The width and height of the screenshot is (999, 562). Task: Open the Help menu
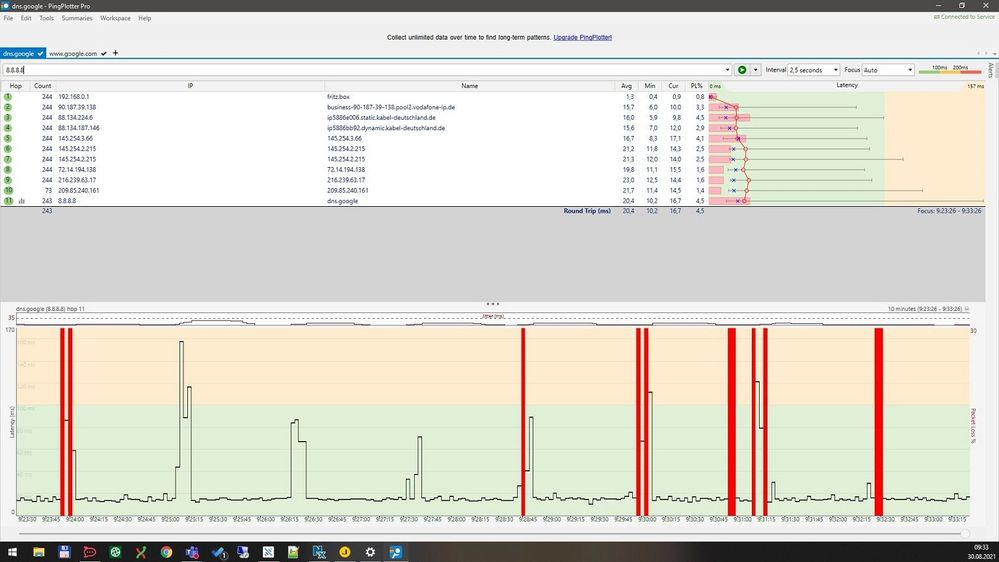point(145,18)
